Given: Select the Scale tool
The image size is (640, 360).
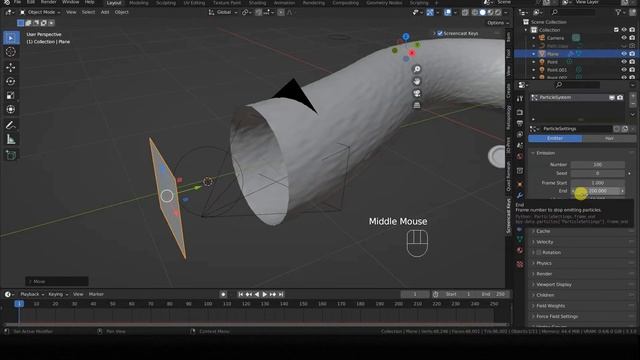Looking at the screenshot, I should (x=11, y=96).
